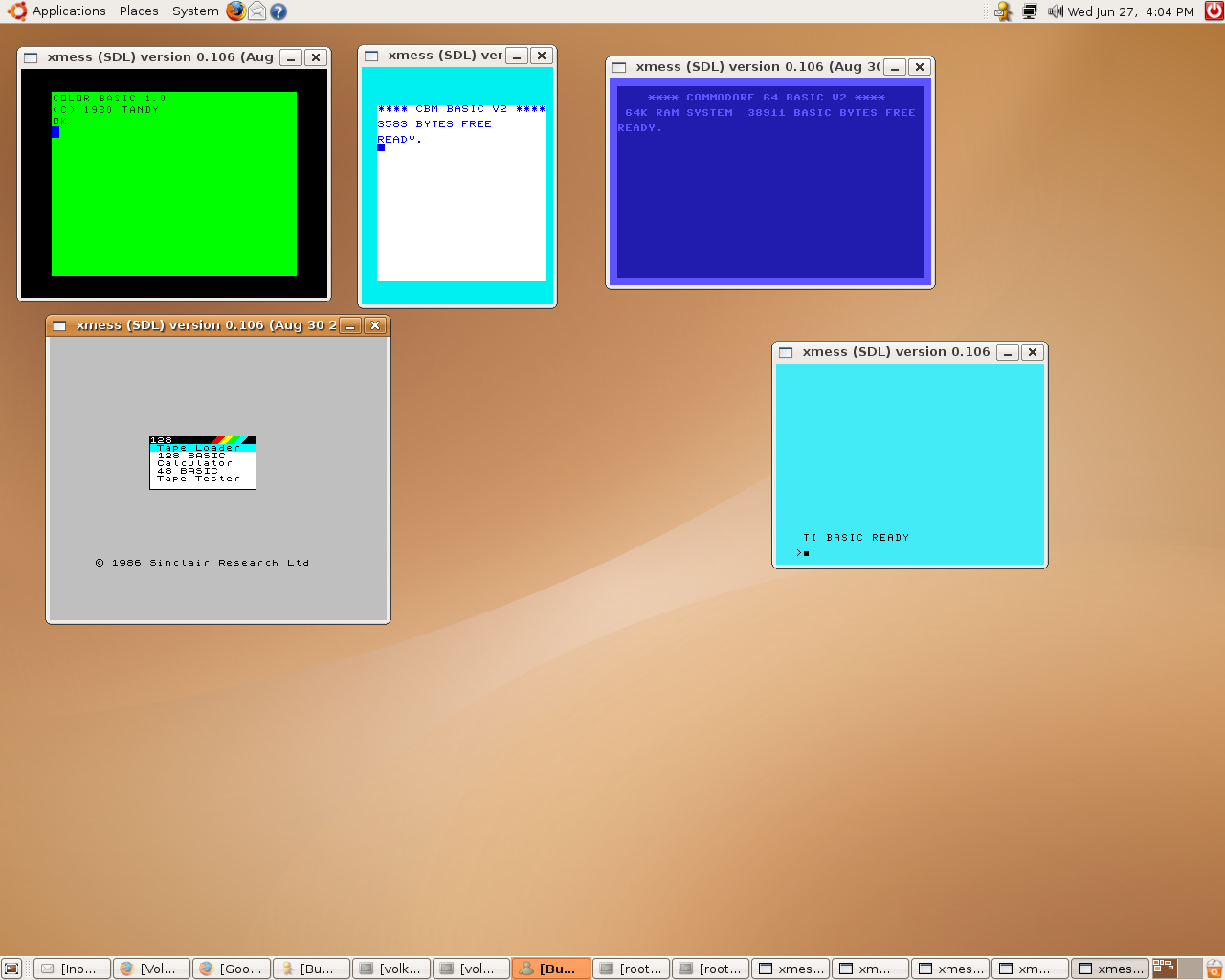The width and height of the screenshot is (1225, 980).
Task: Minimize the Color BASIC Tandy window
Action: tap(291, 57)
